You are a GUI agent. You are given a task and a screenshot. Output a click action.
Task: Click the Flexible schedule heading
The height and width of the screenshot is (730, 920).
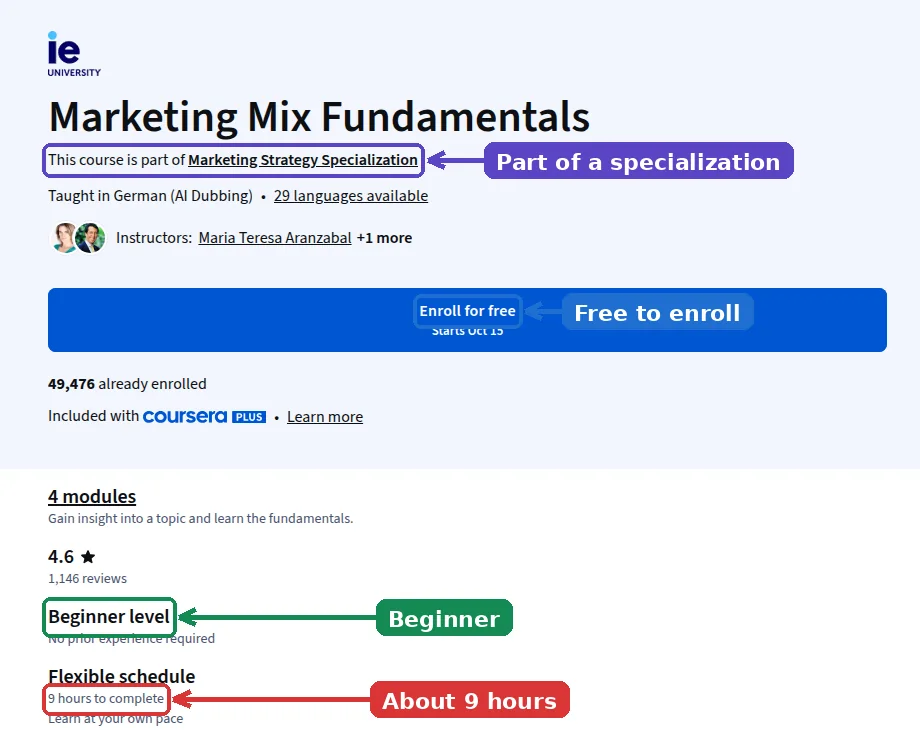[x=121, y=676]
